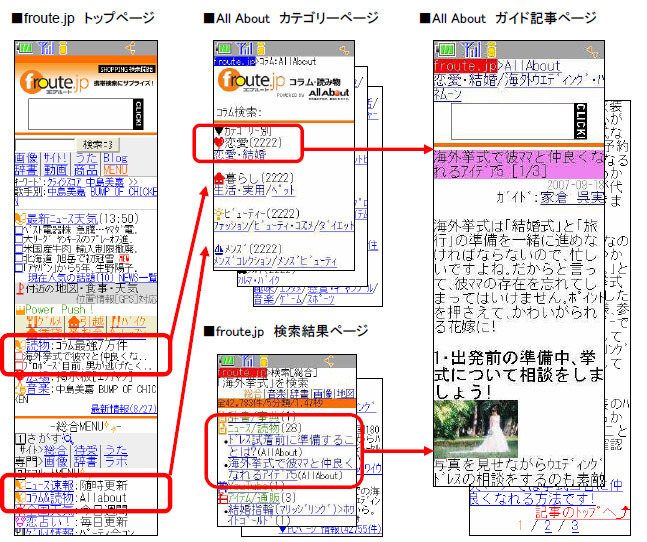Open froute.jp breadcrumb on guide article page
Viewport: 647px width, 542px height.
click(x=465, y=66)
